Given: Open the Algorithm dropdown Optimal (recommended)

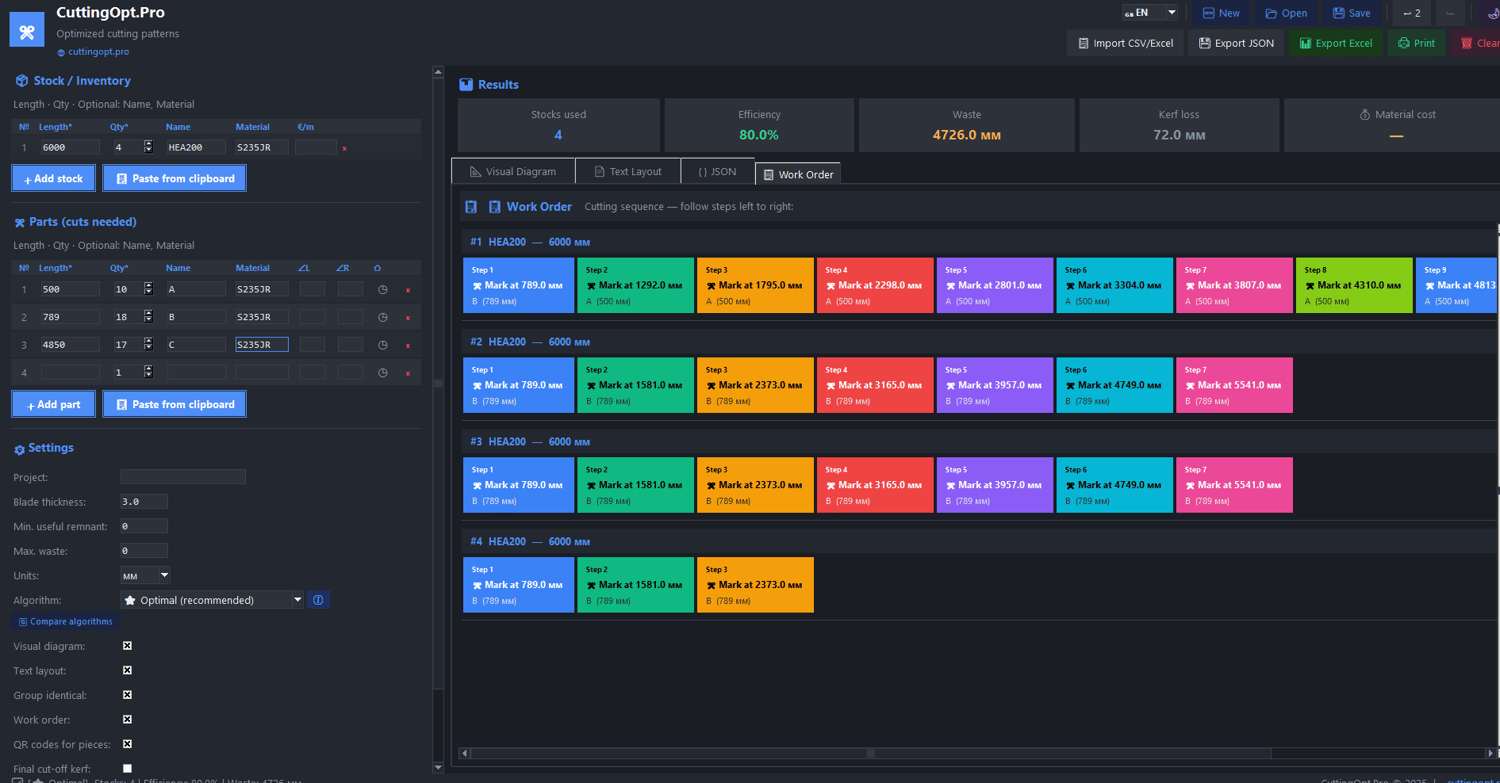Looking at the screenshot, I should [x=212, y=600].
